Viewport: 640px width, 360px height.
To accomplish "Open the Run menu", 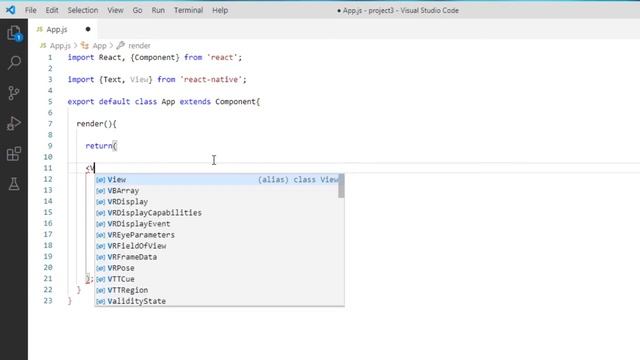I will [158, 10].
